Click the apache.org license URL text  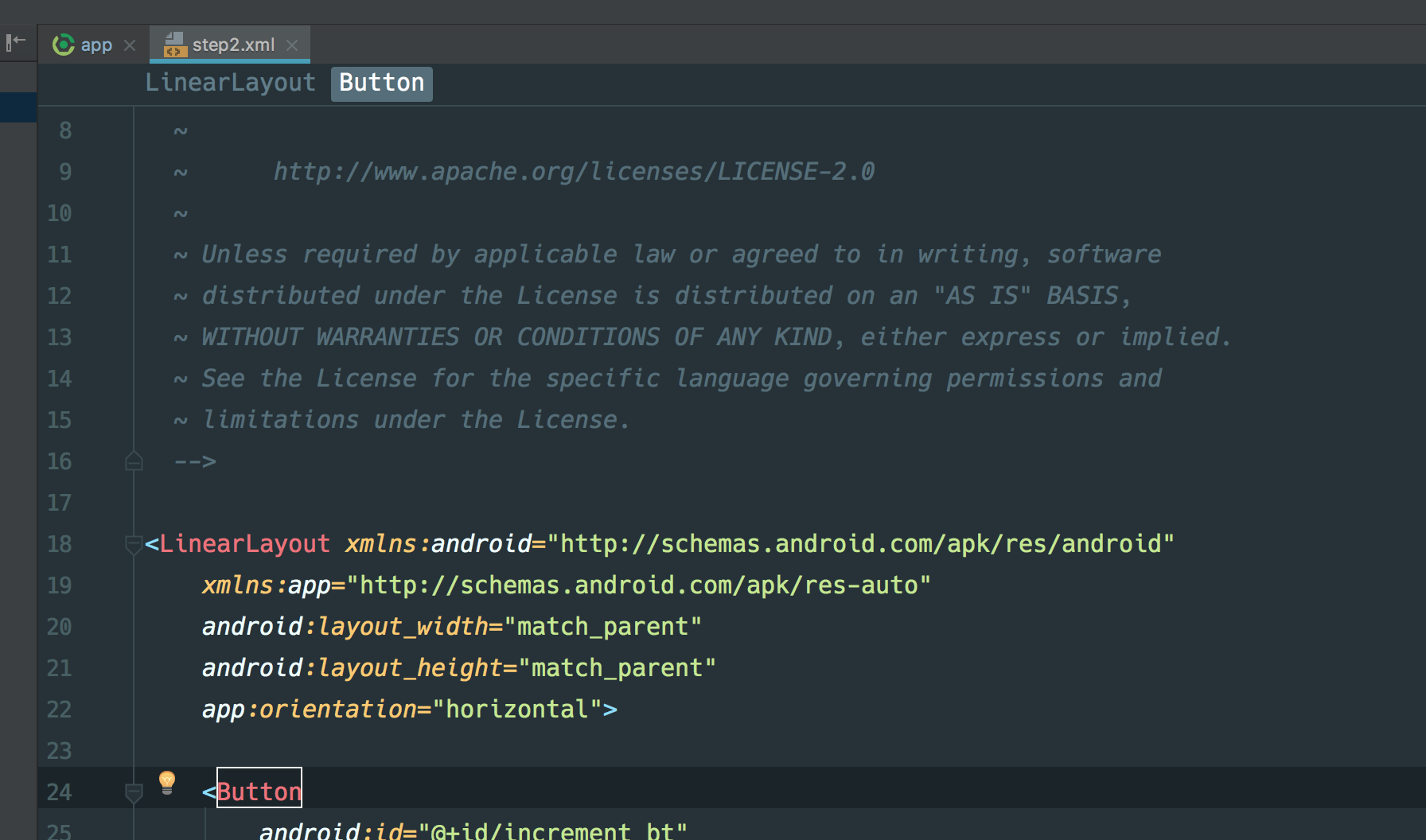pos(573,170)
